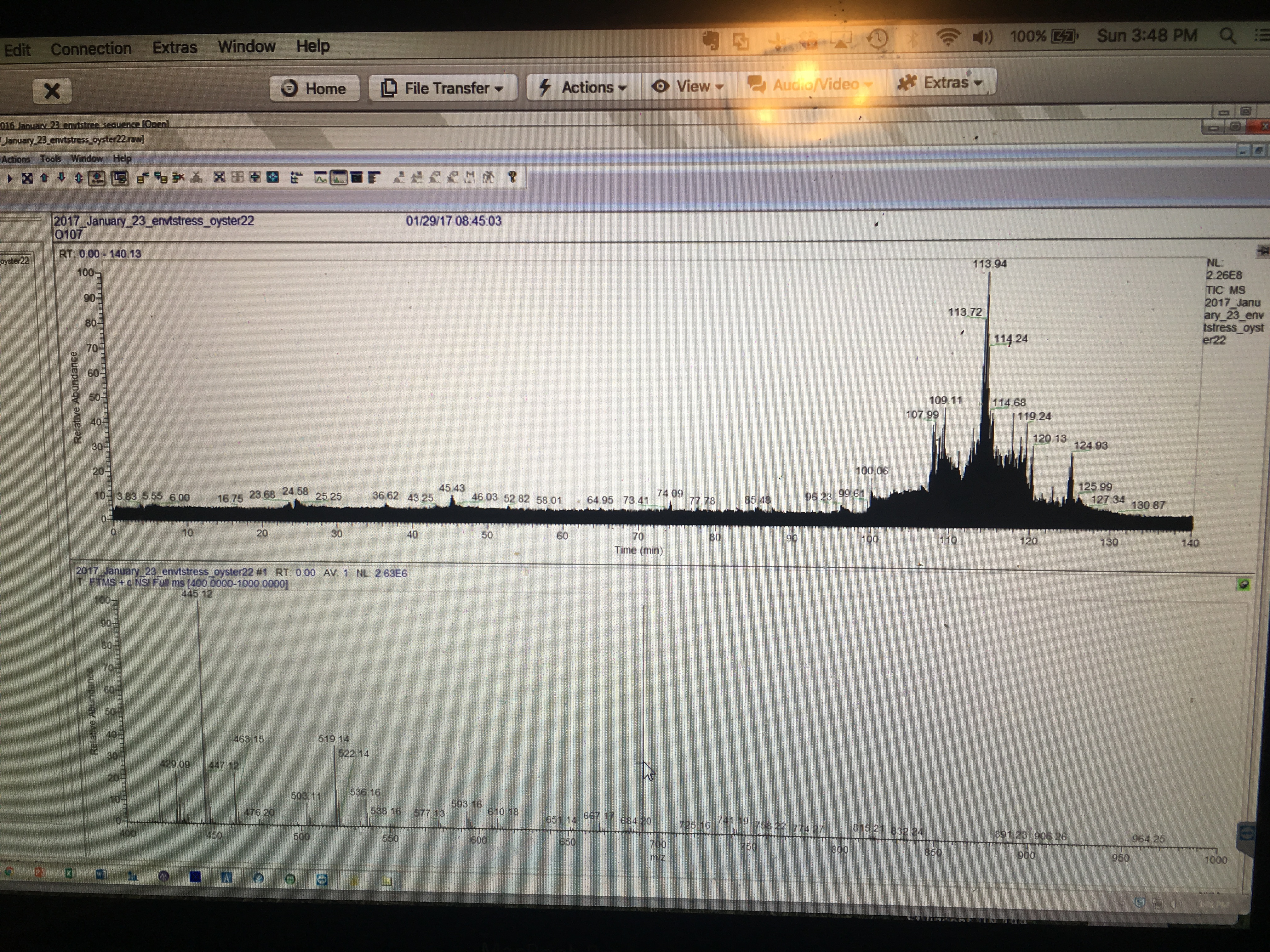This screenshot has width=1270, height=952.
Task: Select the chromatogram view toolbar icon
Action: (321, 178)
